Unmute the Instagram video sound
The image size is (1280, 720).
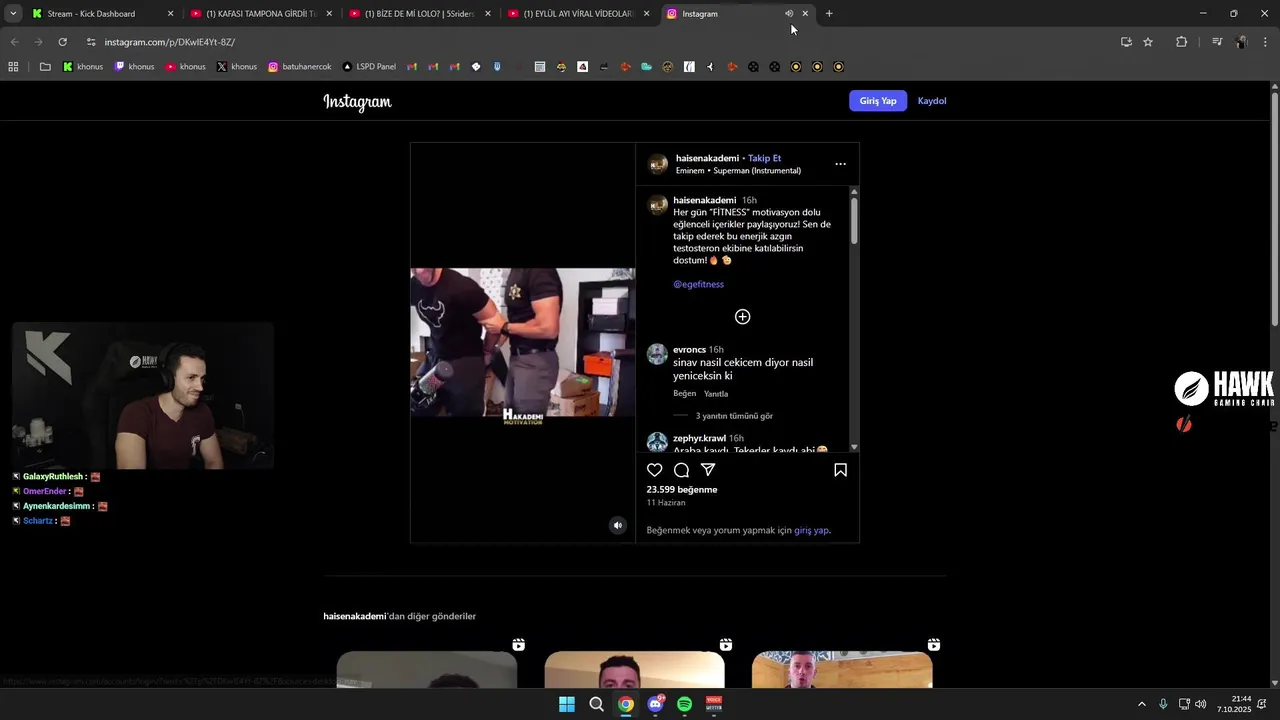point(618,525)
